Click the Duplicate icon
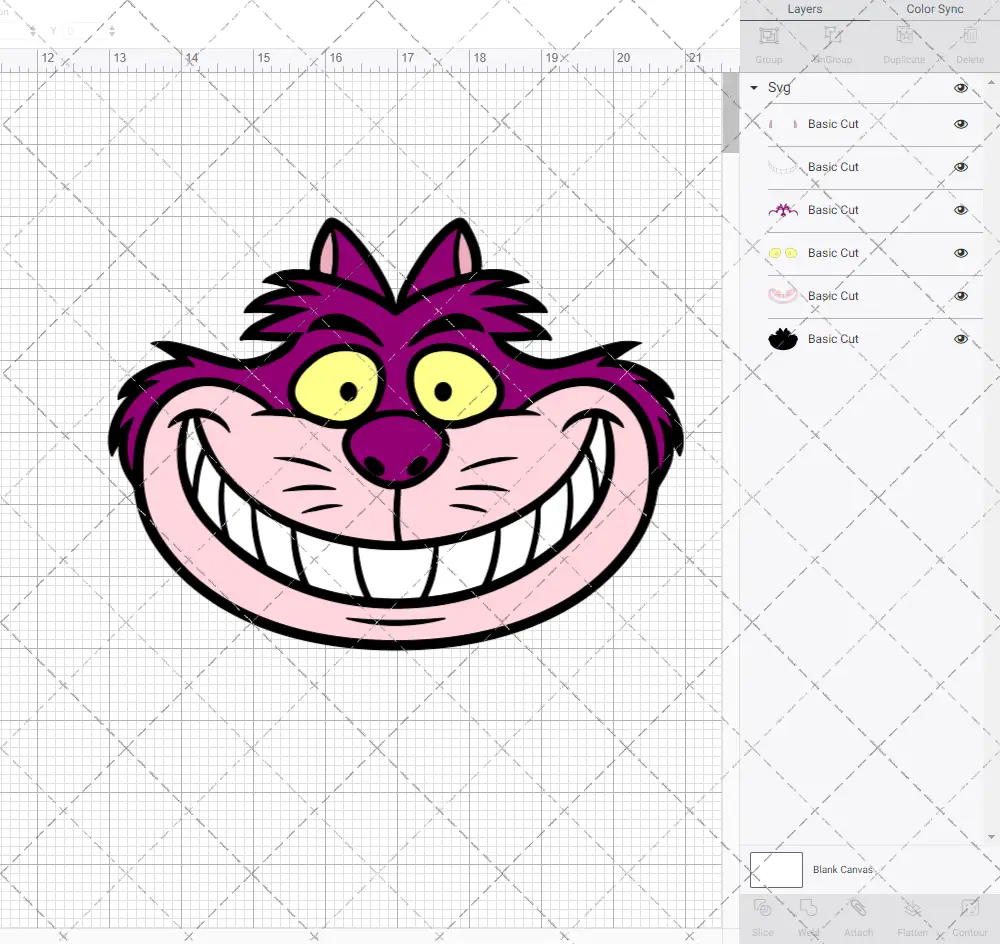This screenshot has height=944, width=1000. click(x=904, y=36)
